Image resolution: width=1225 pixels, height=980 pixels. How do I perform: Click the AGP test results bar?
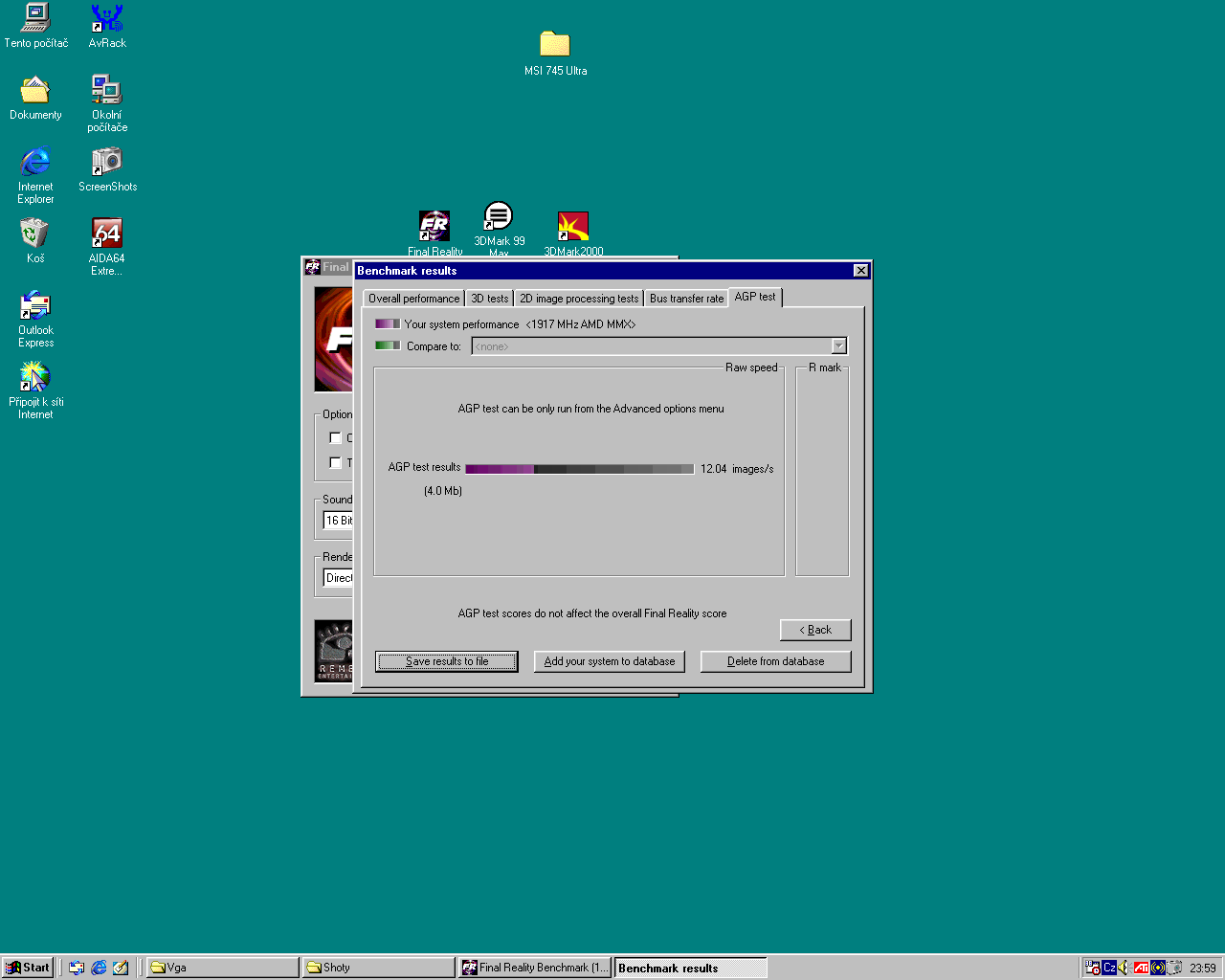pos(579,469)
